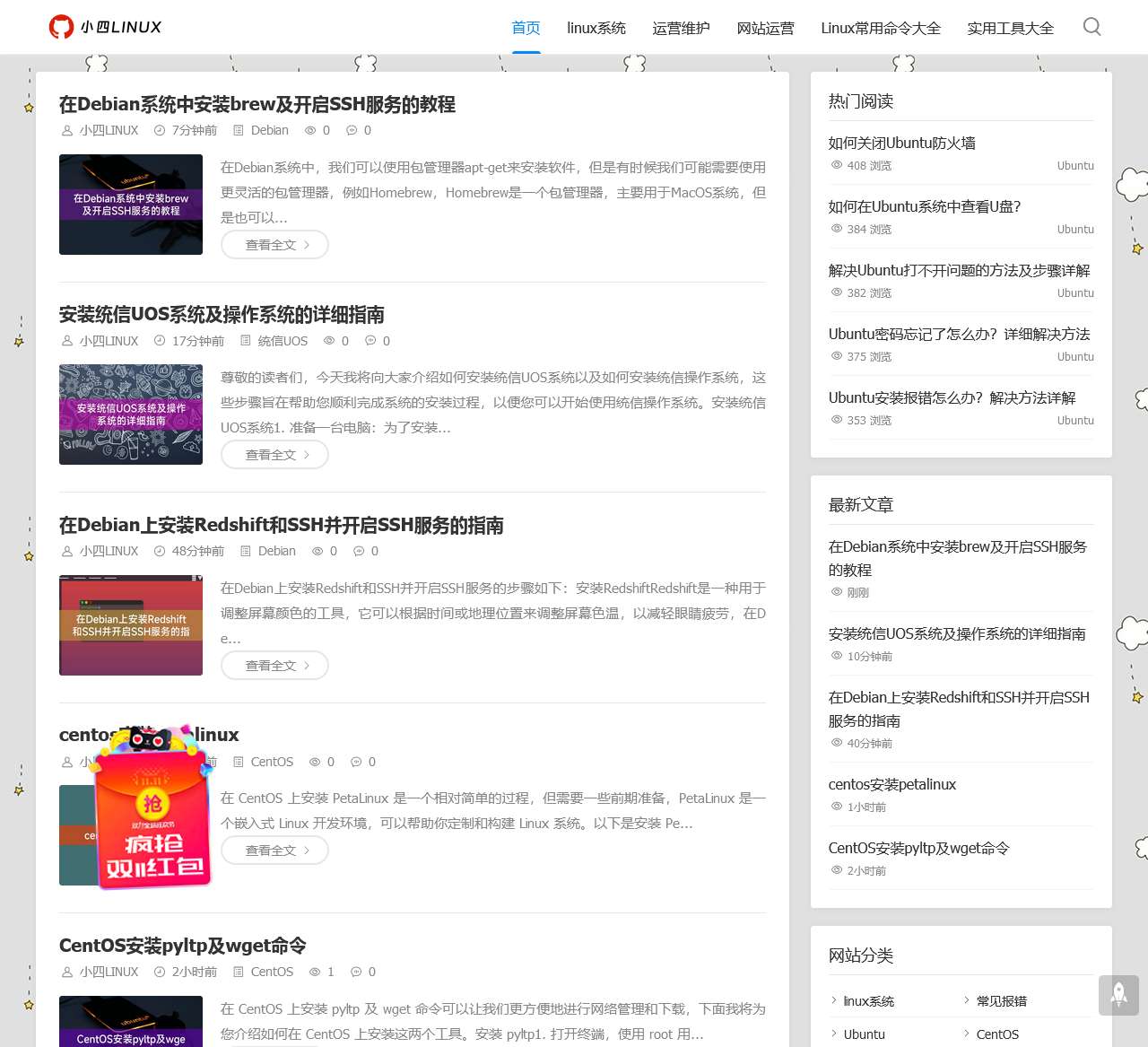Image resolution: width=1148 pixels, height=1047 pixels.
Task: Click 统信UOS category tag
Action: pos(283,341)
